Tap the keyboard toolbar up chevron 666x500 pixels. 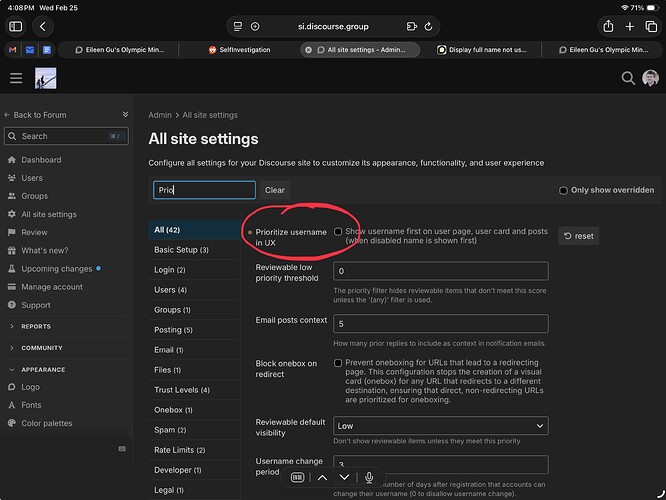point(322,477)
